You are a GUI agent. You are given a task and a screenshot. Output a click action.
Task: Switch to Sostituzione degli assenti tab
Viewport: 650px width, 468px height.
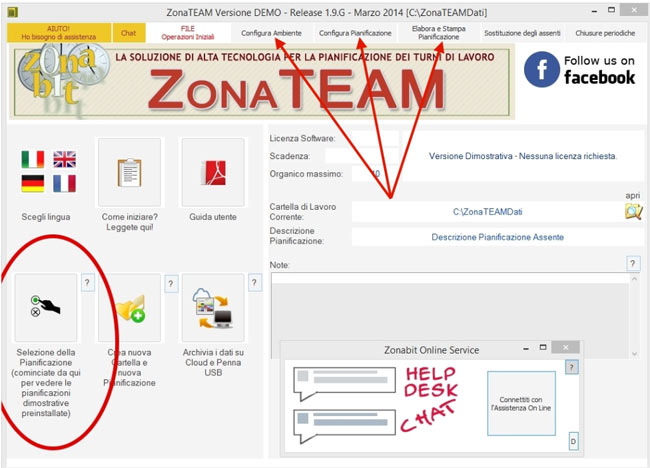522,33
